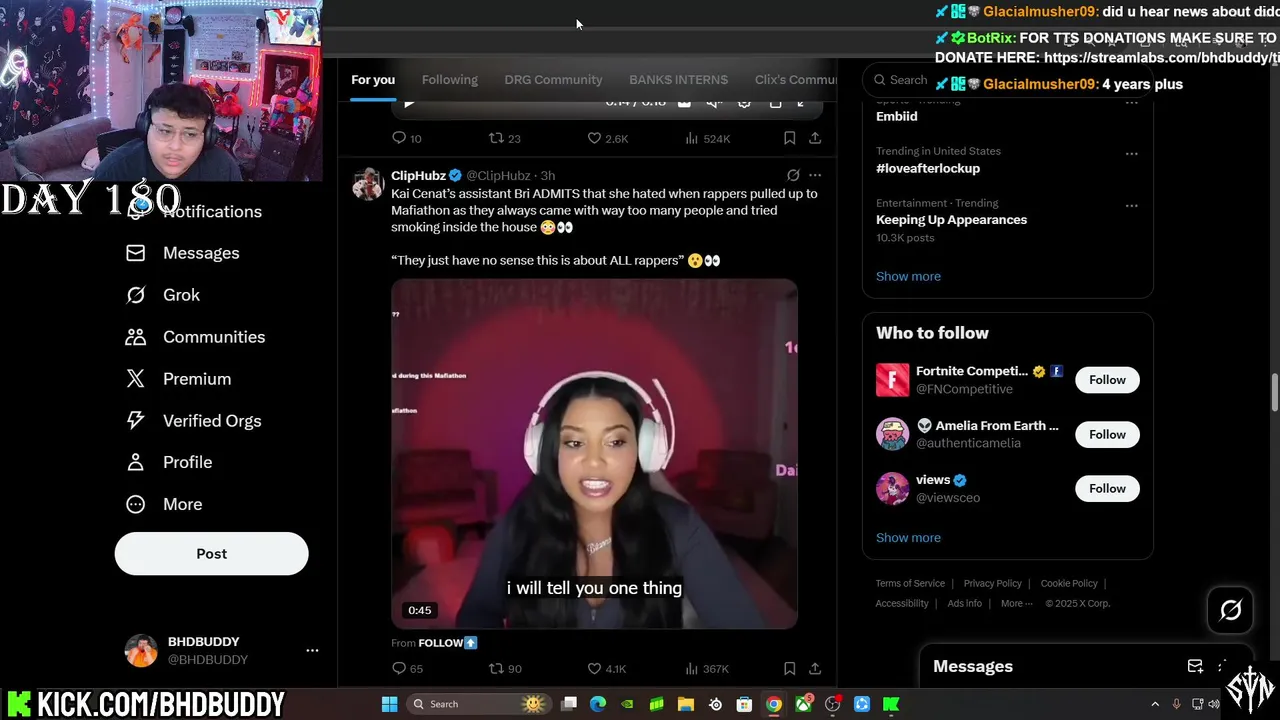The height and width of the screenshot is (720, 1280).
Task: Switch to Google Chrome in the taskbar
Action: point(774,704)
